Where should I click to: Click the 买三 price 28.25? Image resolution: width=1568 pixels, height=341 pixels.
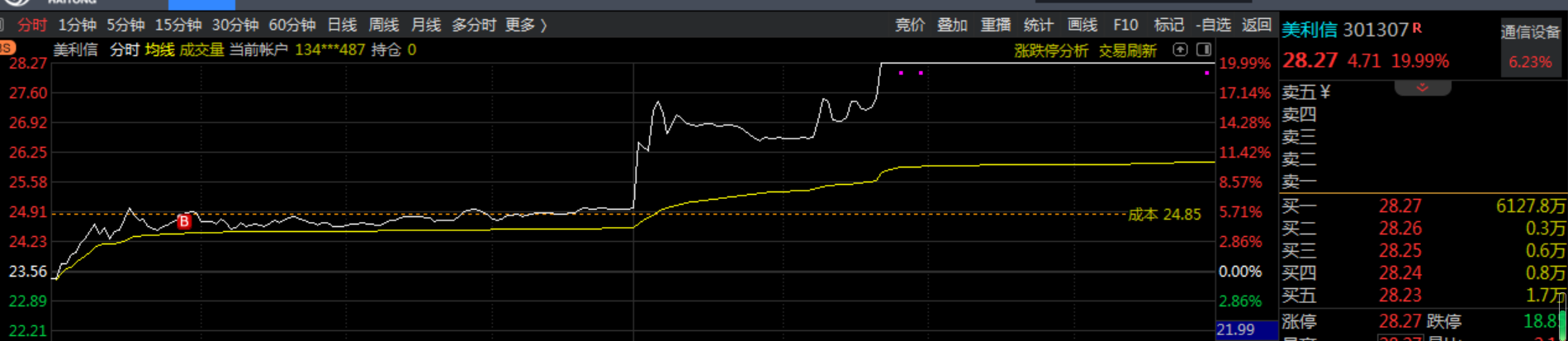(1400, 250)
